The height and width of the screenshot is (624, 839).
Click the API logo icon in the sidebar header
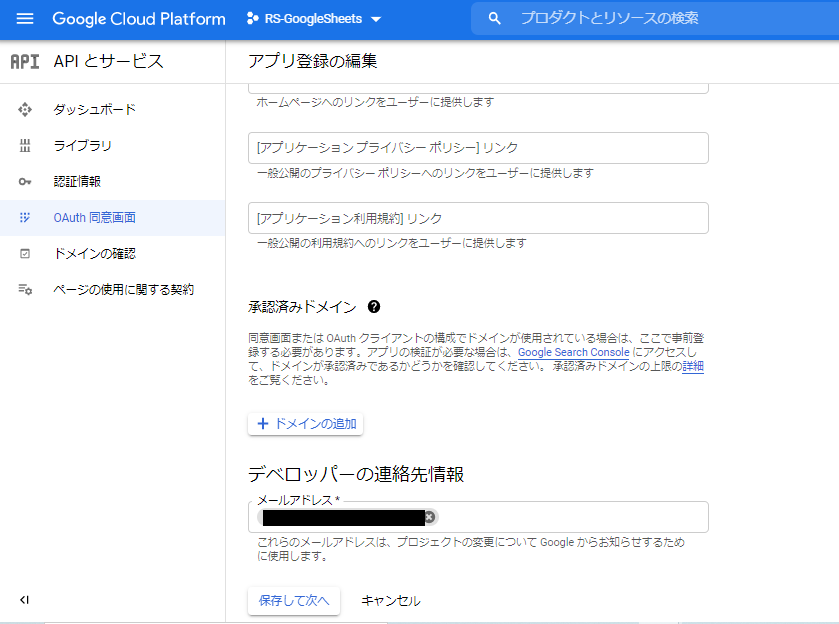click(25, 62)
